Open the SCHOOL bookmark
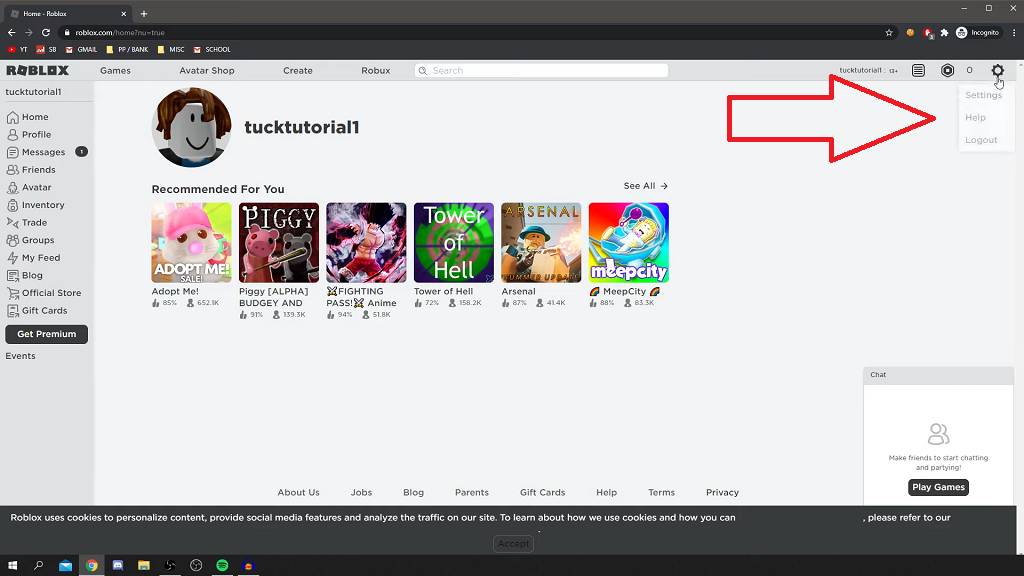Viewport: 1024px width, 576px height. coord(212,50)
